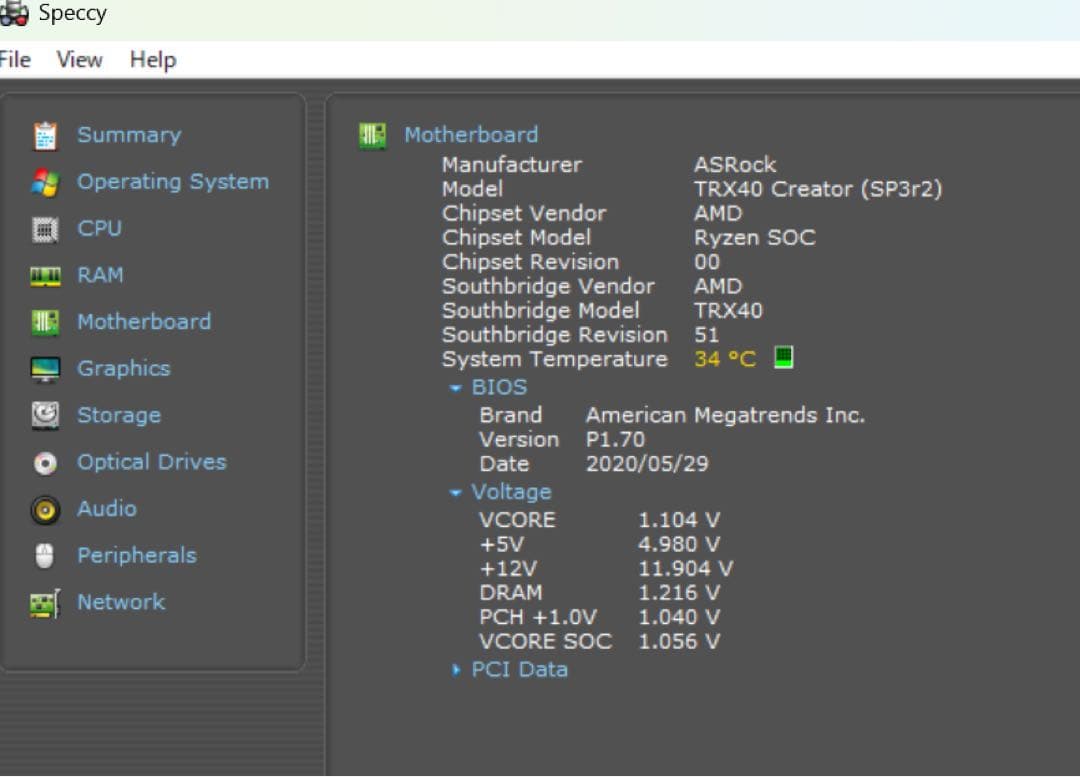Click the Voltage section title
This screenshot has width=1080, height=777.
(x=511, y=492)
